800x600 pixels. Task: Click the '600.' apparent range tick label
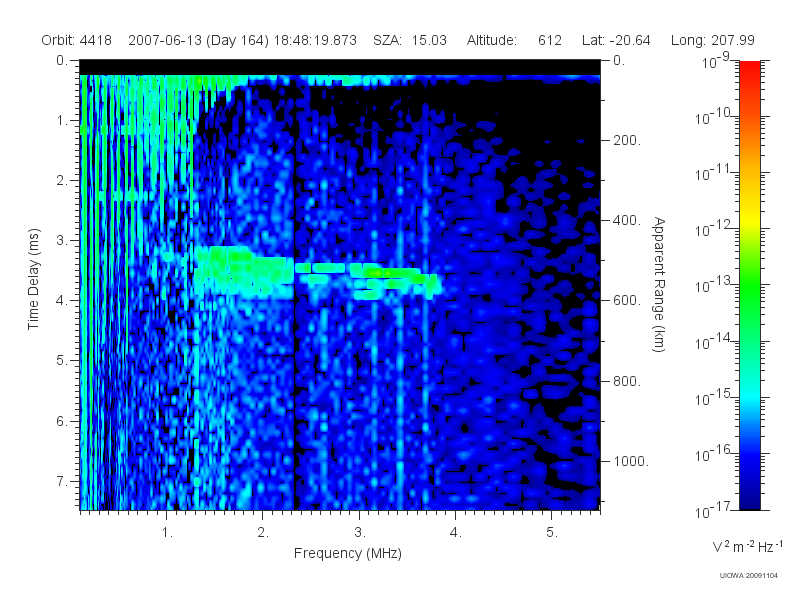627,301
